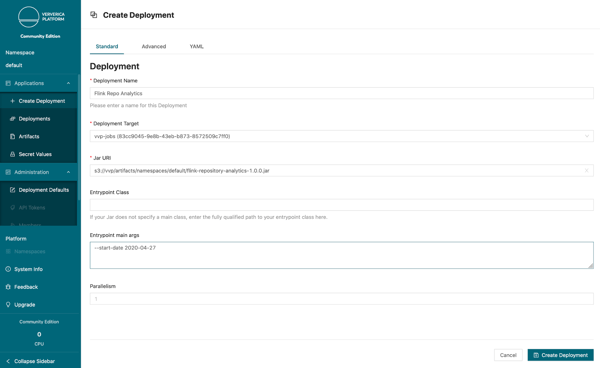The width and height of the screenshot is (600, 368).
Task: Click the API Tokens icon
Action: click(12, 207)
